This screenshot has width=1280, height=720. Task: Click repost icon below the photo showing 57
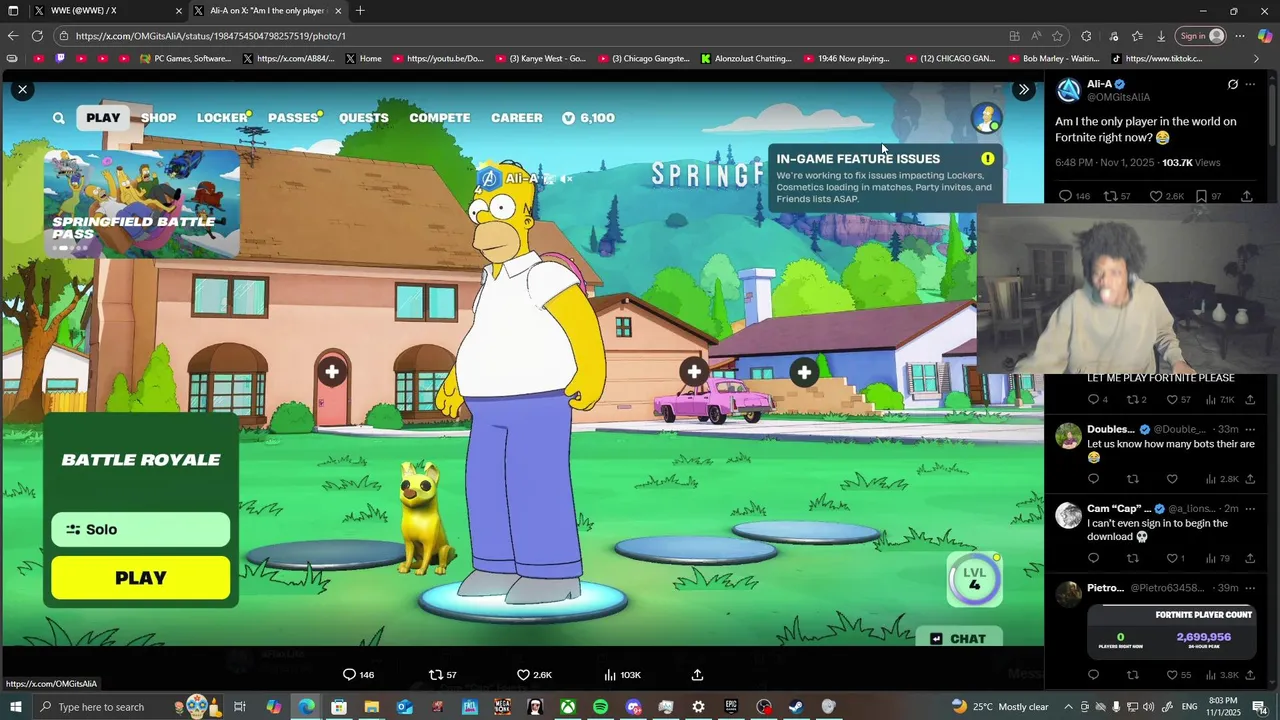coord(442,675)
